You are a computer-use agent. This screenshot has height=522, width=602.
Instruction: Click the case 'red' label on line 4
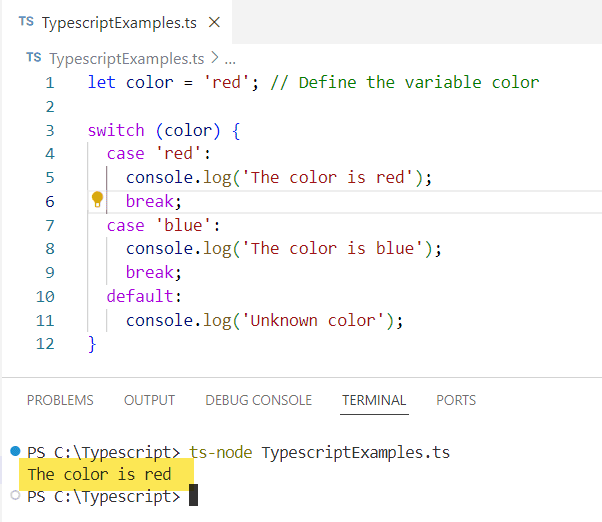(x=159, y=154)
